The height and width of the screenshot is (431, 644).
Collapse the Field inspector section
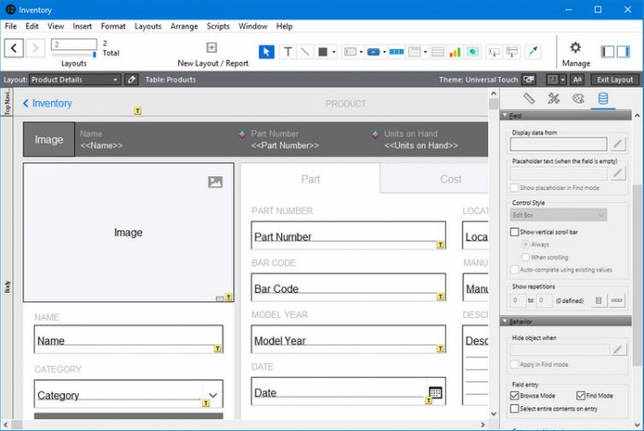(x=504, y=116)
